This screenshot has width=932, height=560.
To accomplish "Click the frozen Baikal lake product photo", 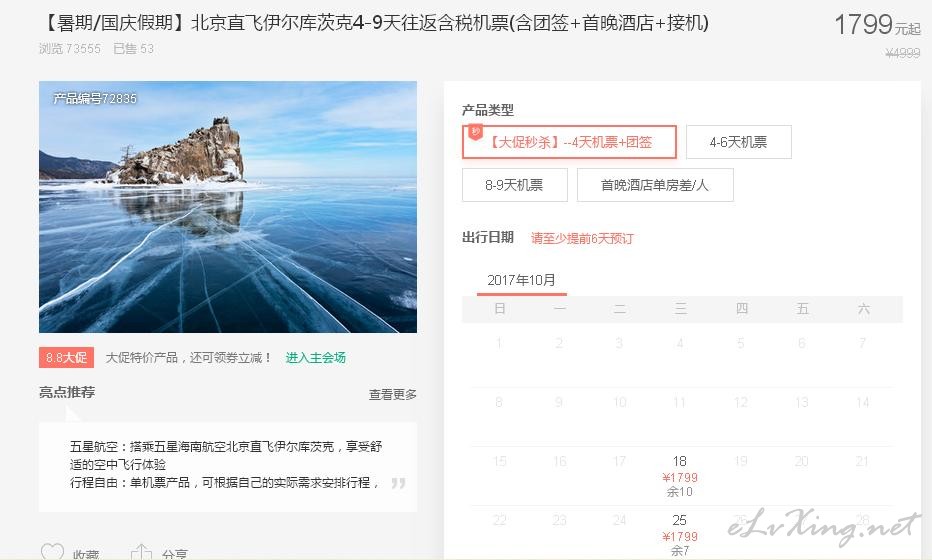I will pos(228,207).
